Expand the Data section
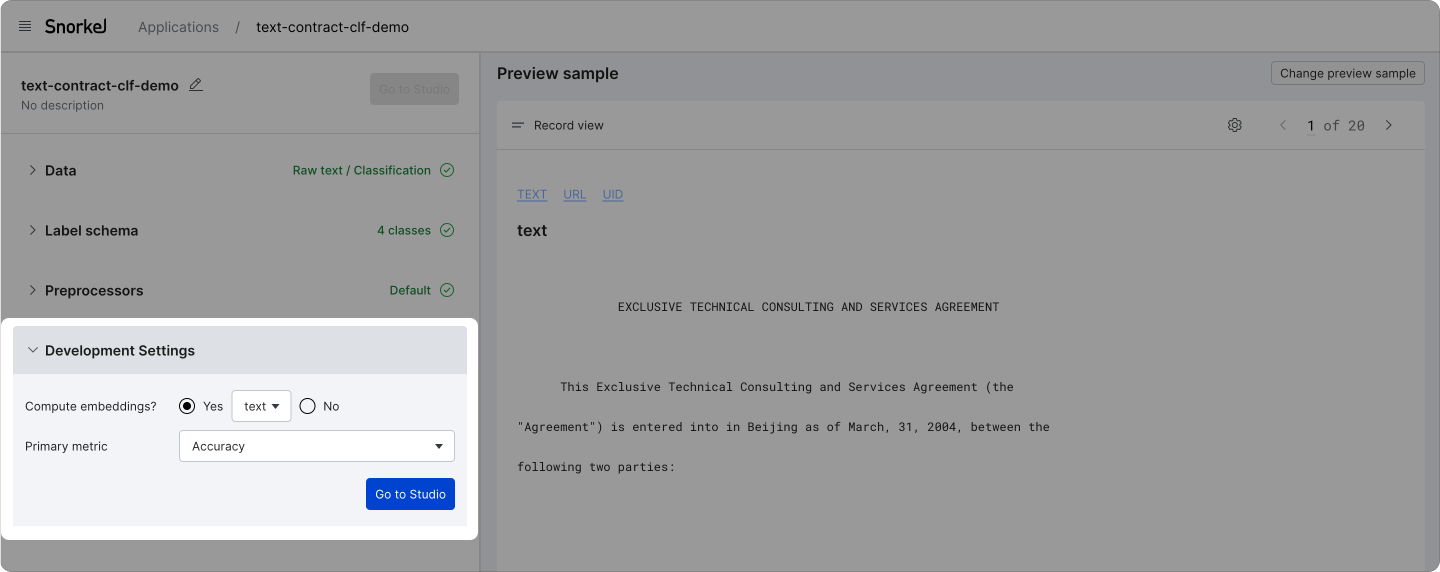This screenshot has height=572, width=1440. tap(33, 170)
